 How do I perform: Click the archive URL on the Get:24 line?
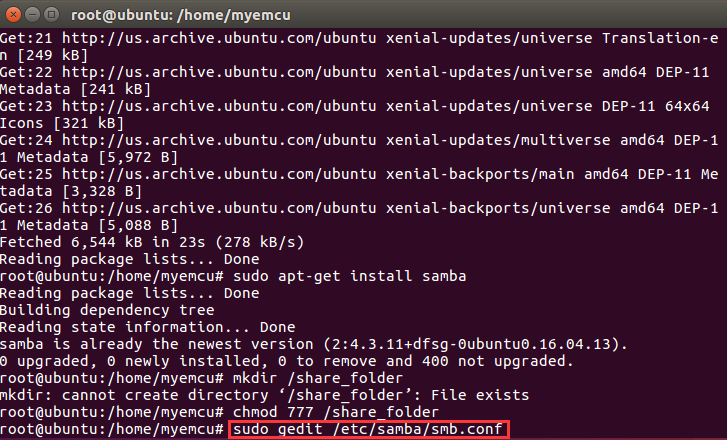(219, 140)
